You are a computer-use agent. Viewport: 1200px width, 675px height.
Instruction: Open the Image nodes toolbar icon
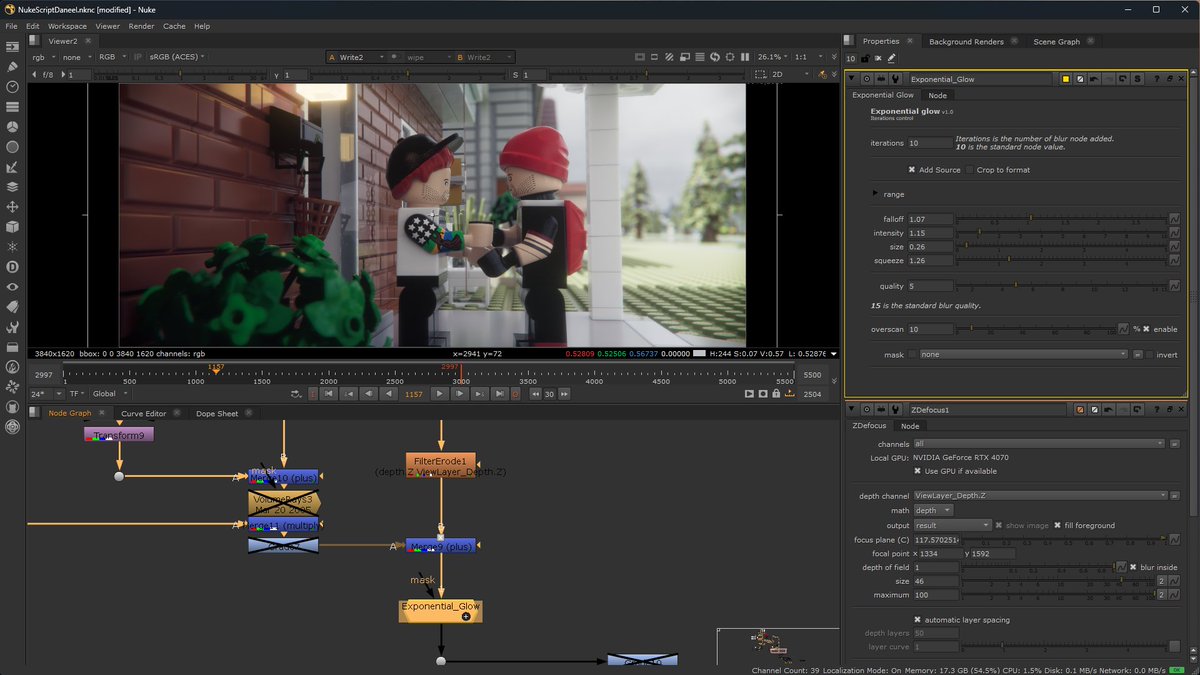(12, 47)
